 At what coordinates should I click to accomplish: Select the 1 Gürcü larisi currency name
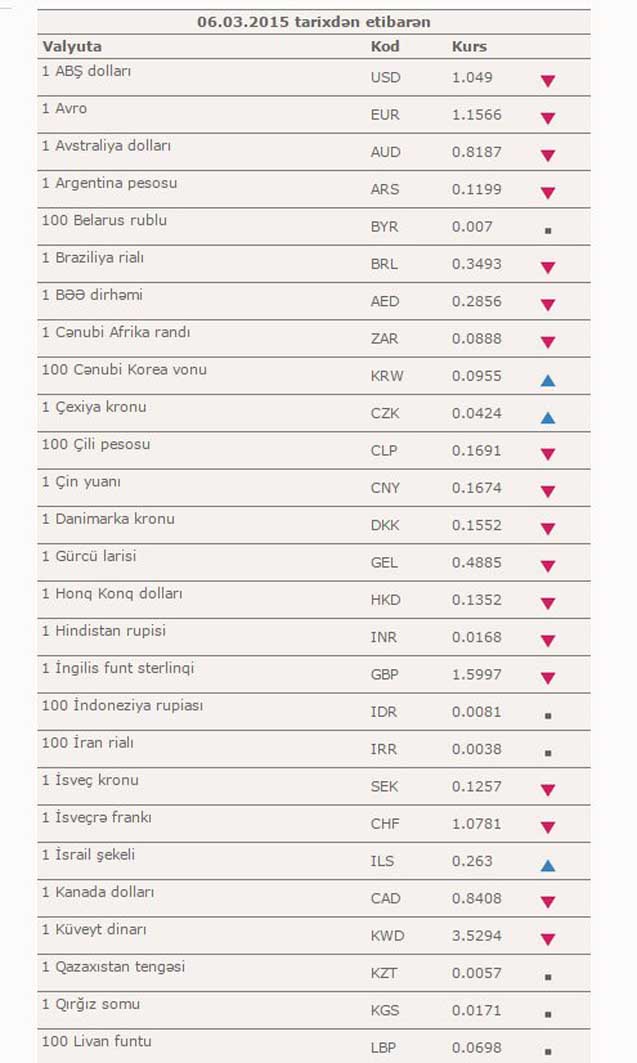(x=89, y=556)
